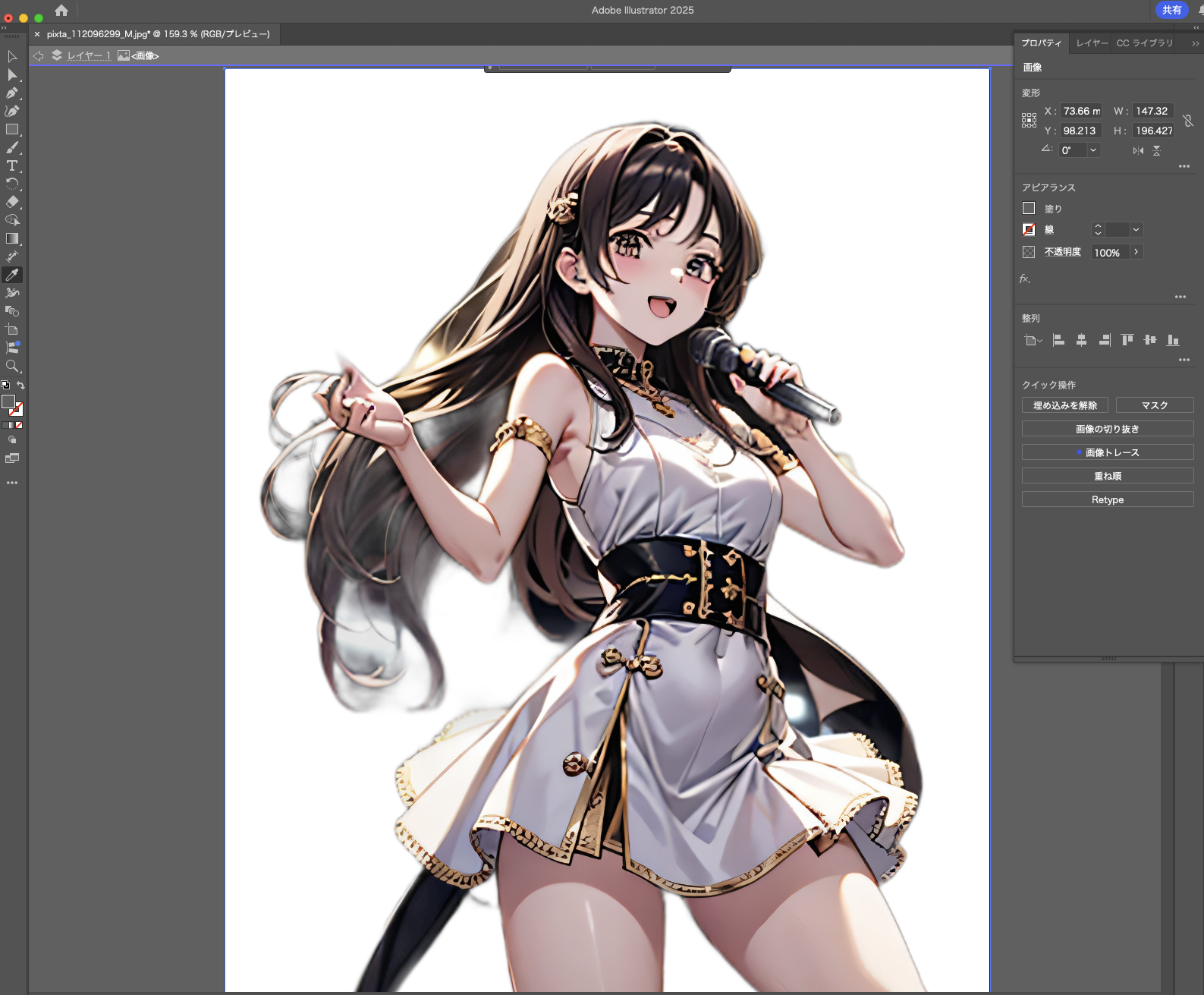Activate the Gradient tool

[12, 238]
